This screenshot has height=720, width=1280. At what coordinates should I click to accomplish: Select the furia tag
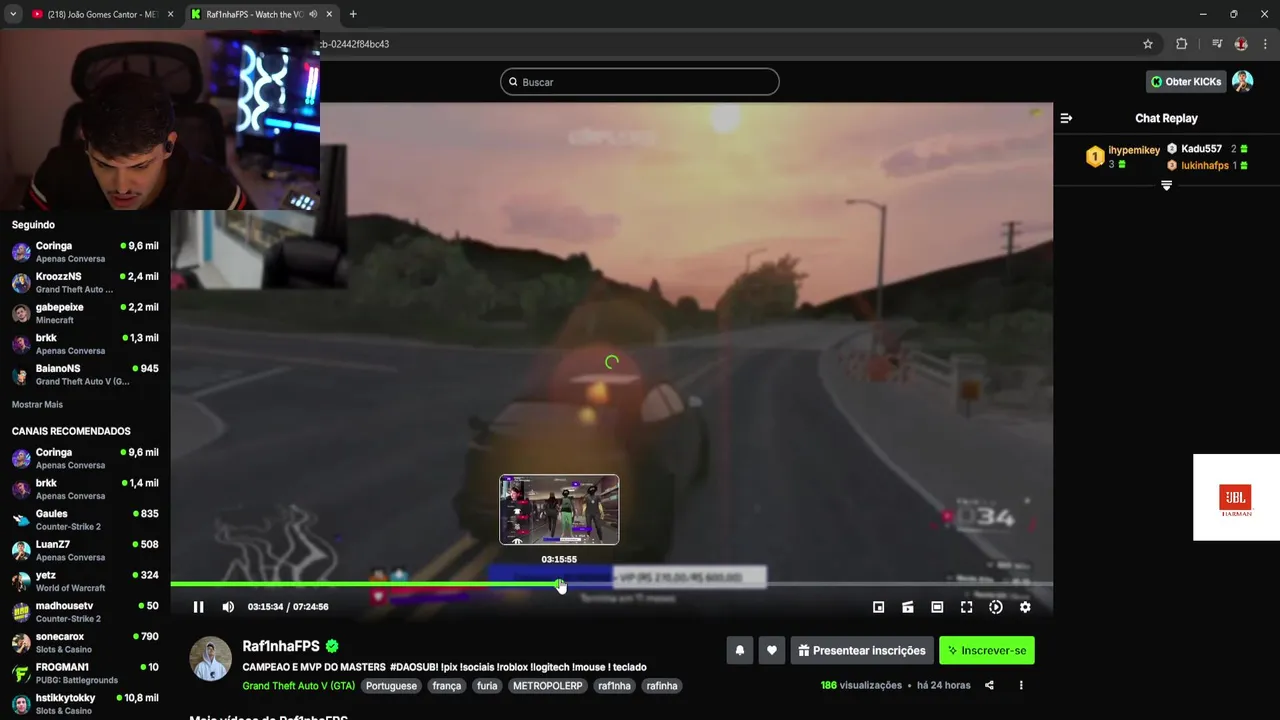pyautogui.click(x=487, y=686)
